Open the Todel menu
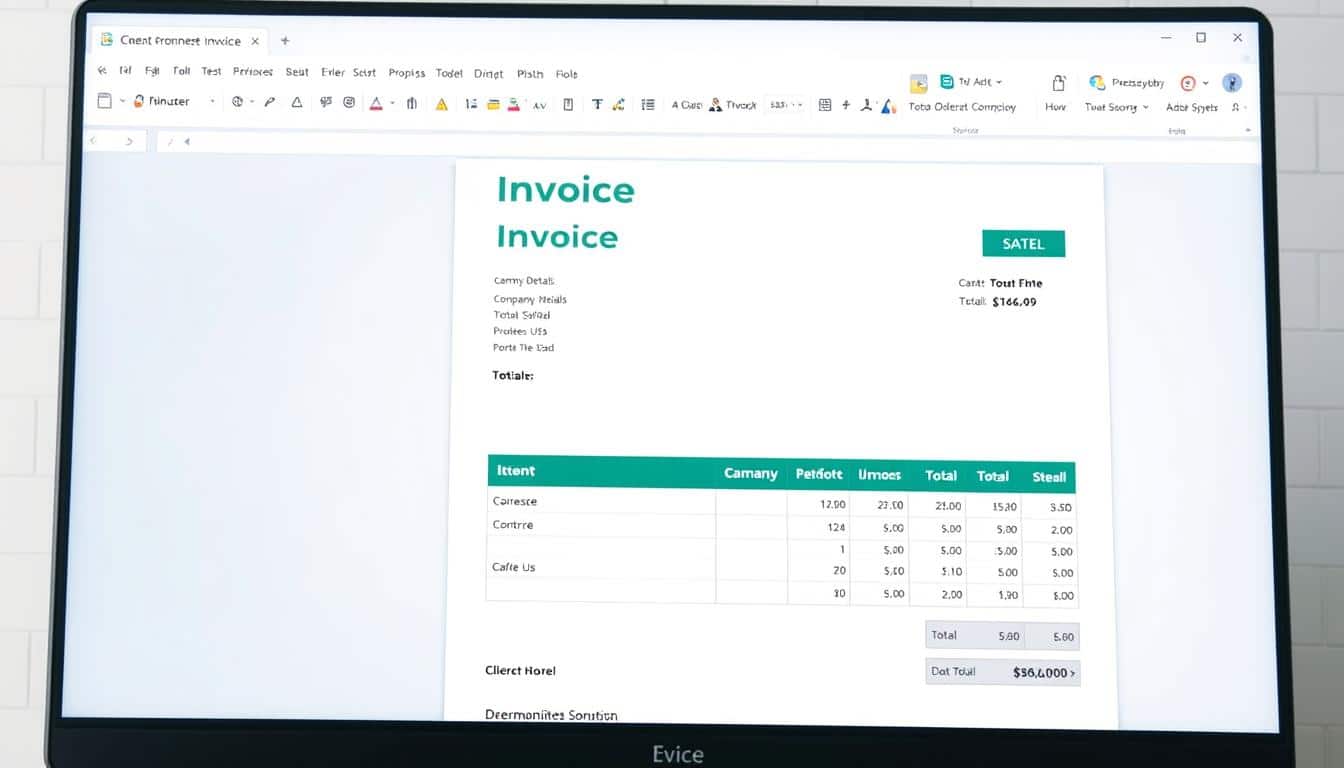The width and height of the screenshot is (1344, 768). coord(449,73)
